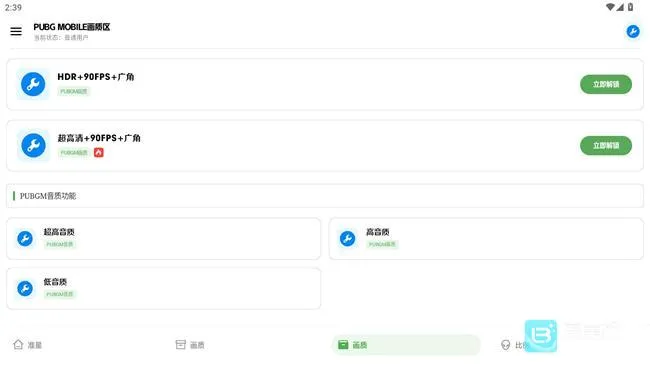Tap the green tag under 高音质
650x365 pixels.
click(x=382, y=244)
